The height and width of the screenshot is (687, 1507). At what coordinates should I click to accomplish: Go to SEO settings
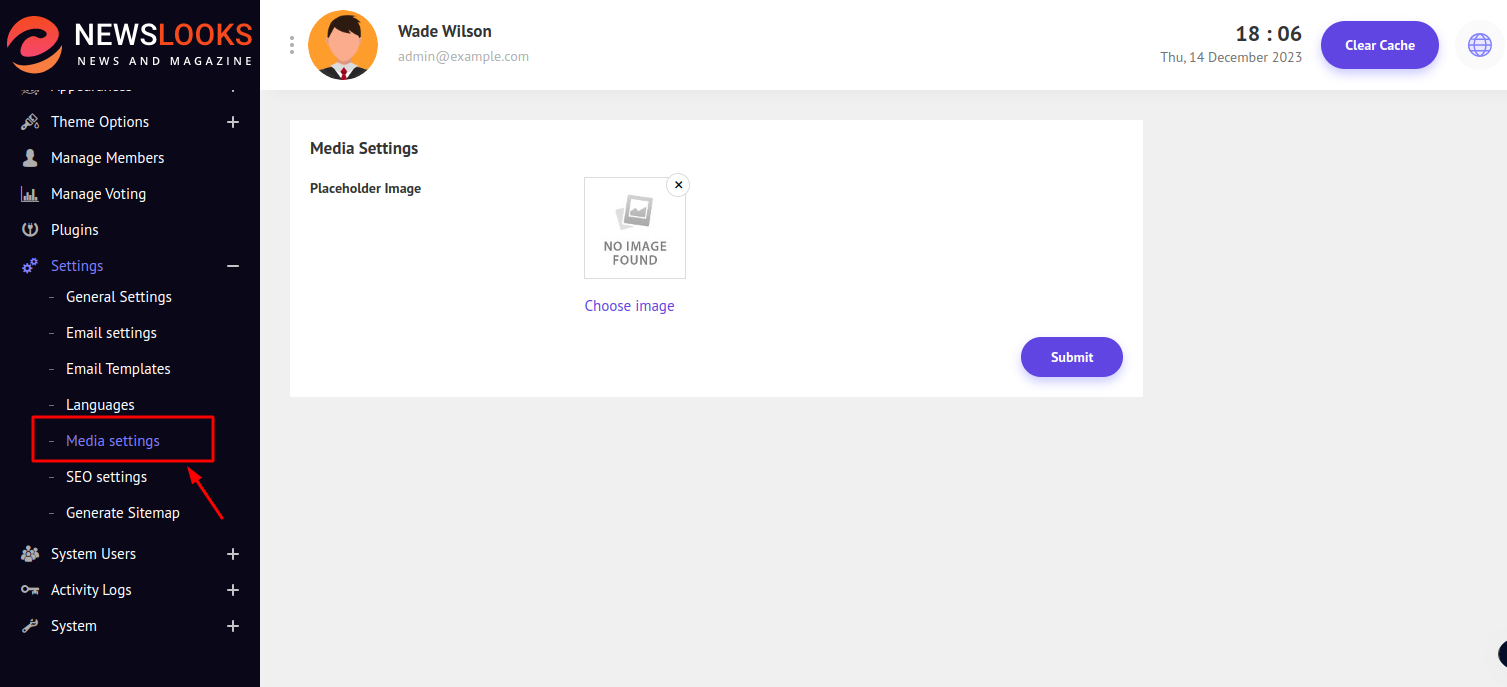pos(106,477)
